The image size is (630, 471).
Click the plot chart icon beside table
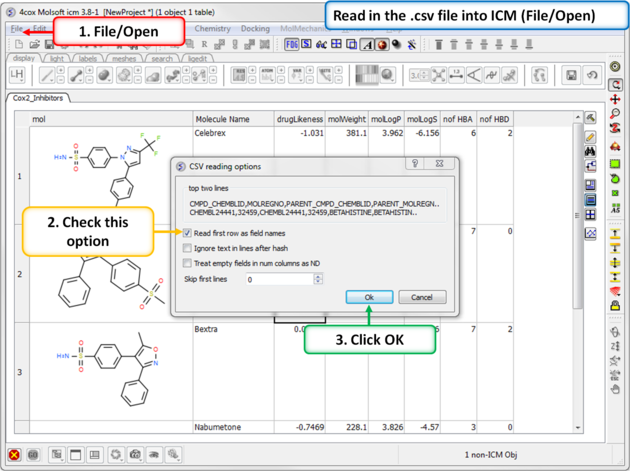coord(592,233)
